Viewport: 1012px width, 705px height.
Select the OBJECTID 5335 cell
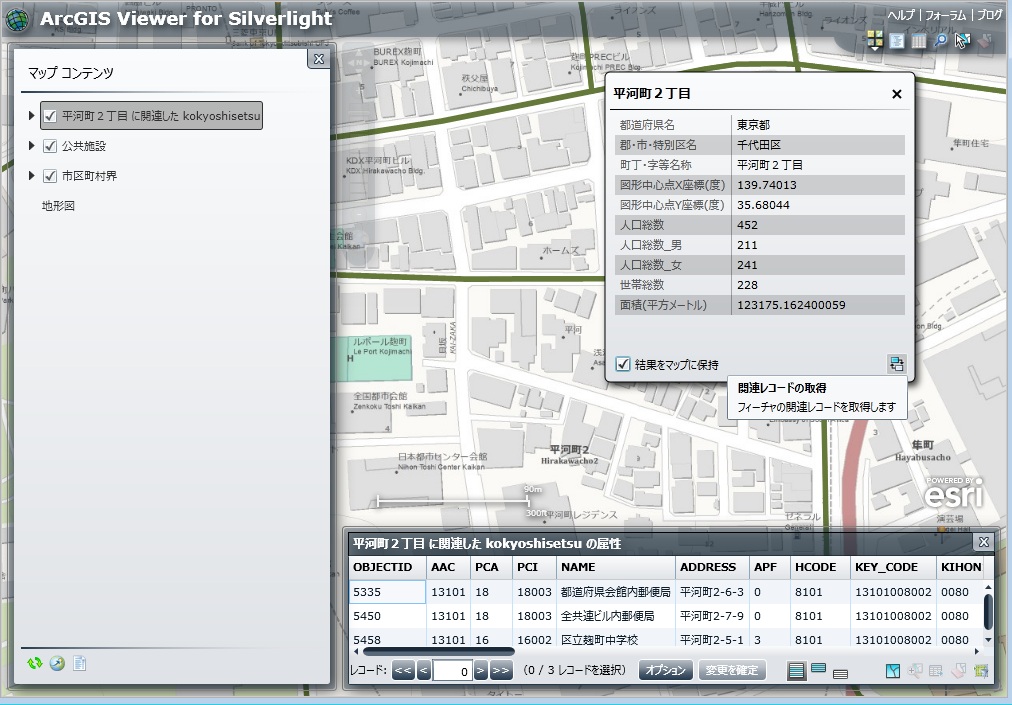pos(387,592)
